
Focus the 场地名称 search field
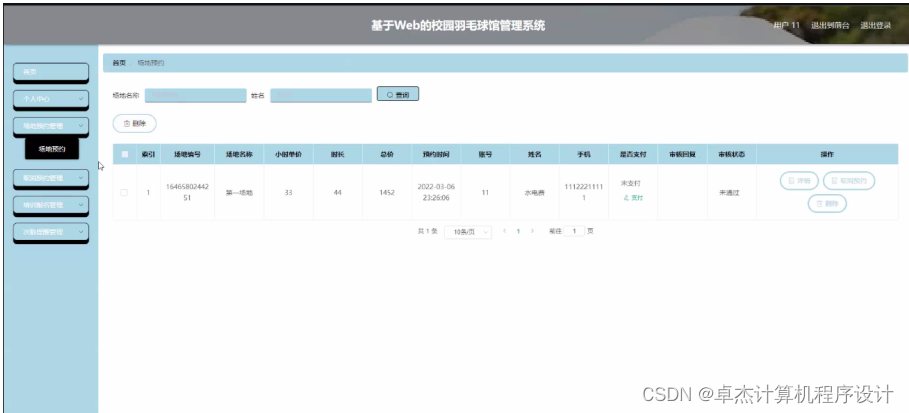195,95
